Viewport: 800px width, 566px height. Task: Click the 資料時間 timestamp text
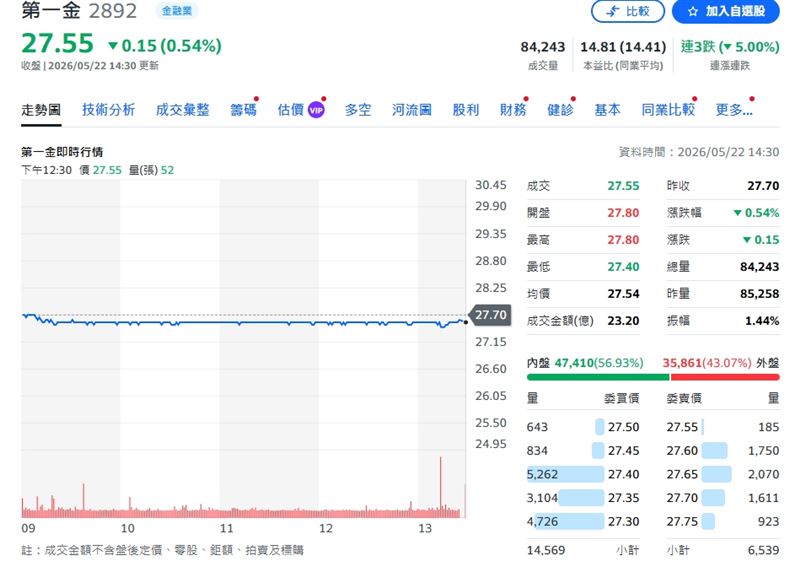click(x=698, y=152)
